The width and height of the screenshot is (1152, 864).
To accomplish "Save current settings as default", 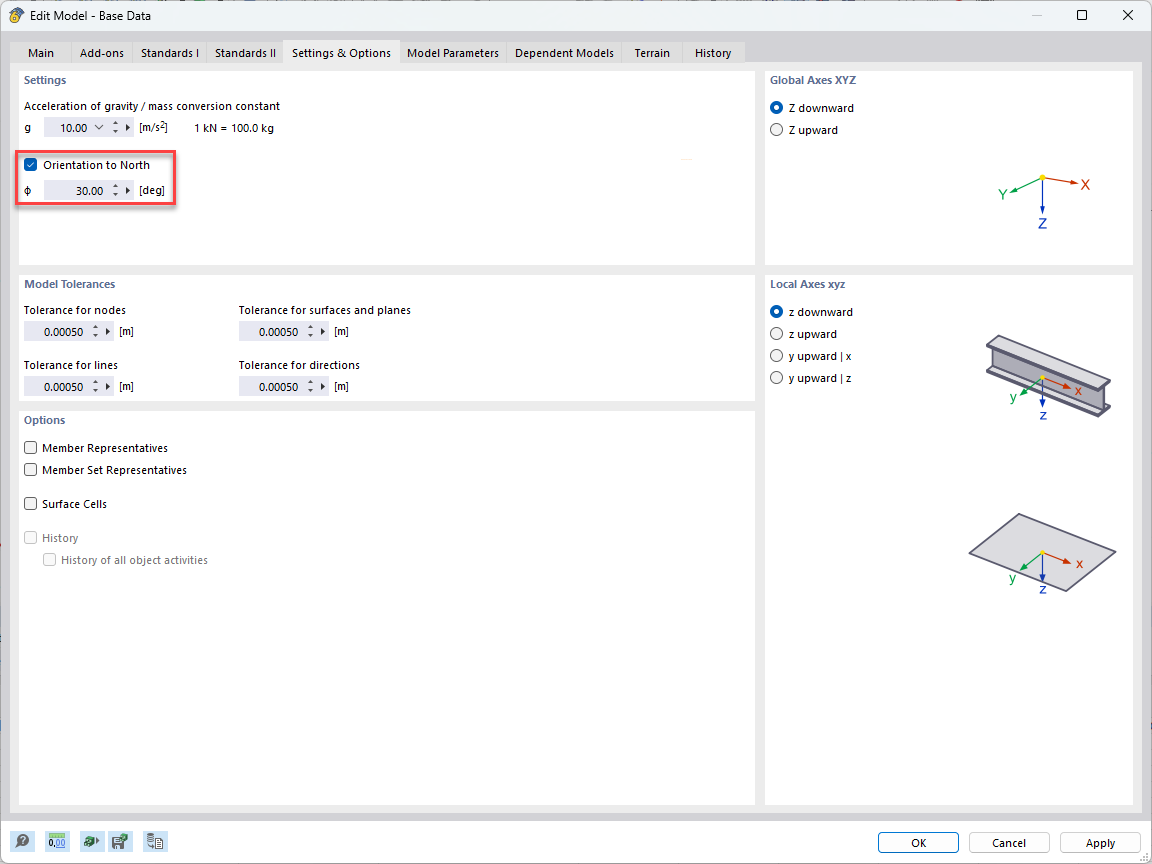I will click(120, 841).
